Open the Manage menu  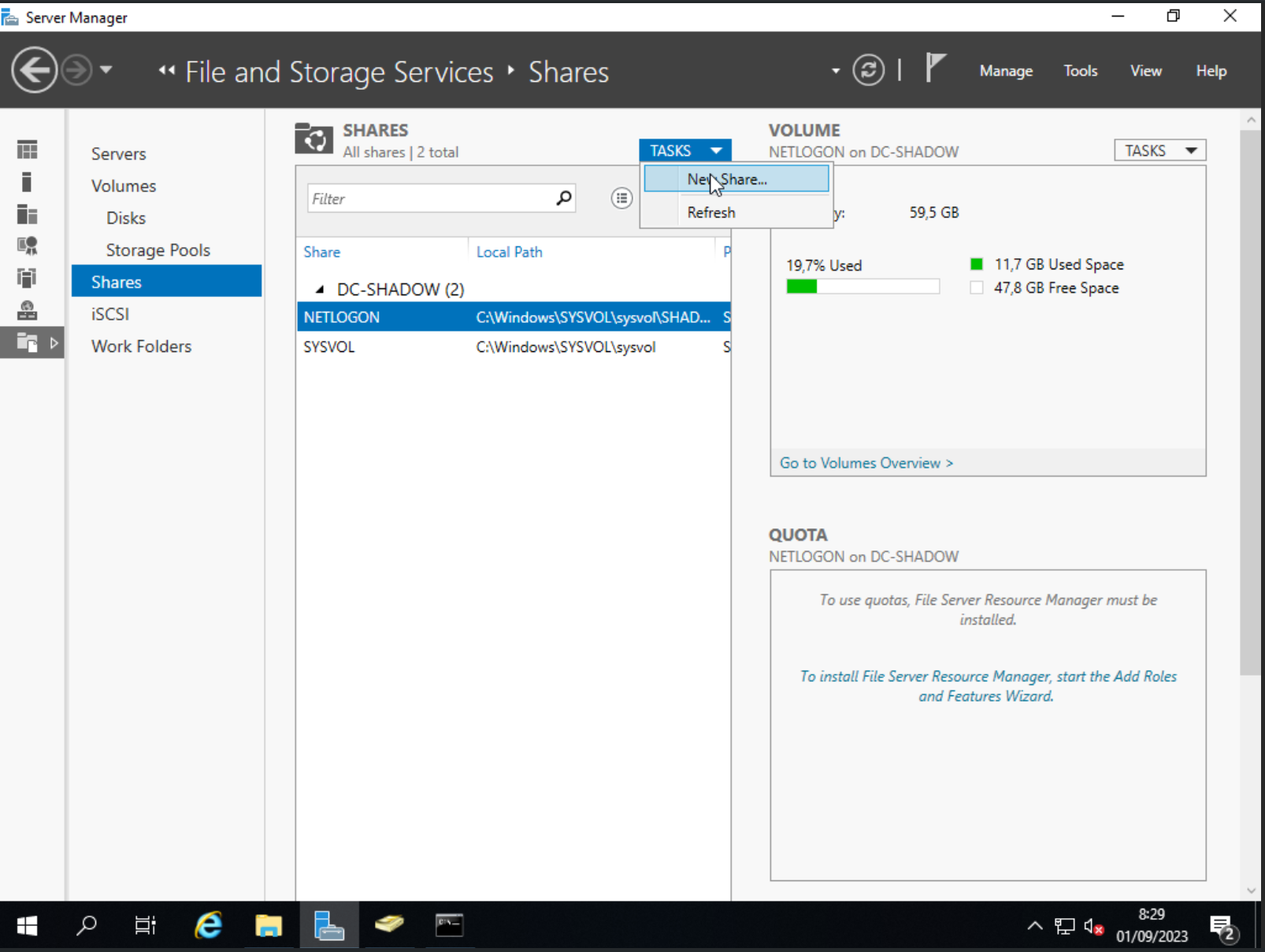point(1006,71)
